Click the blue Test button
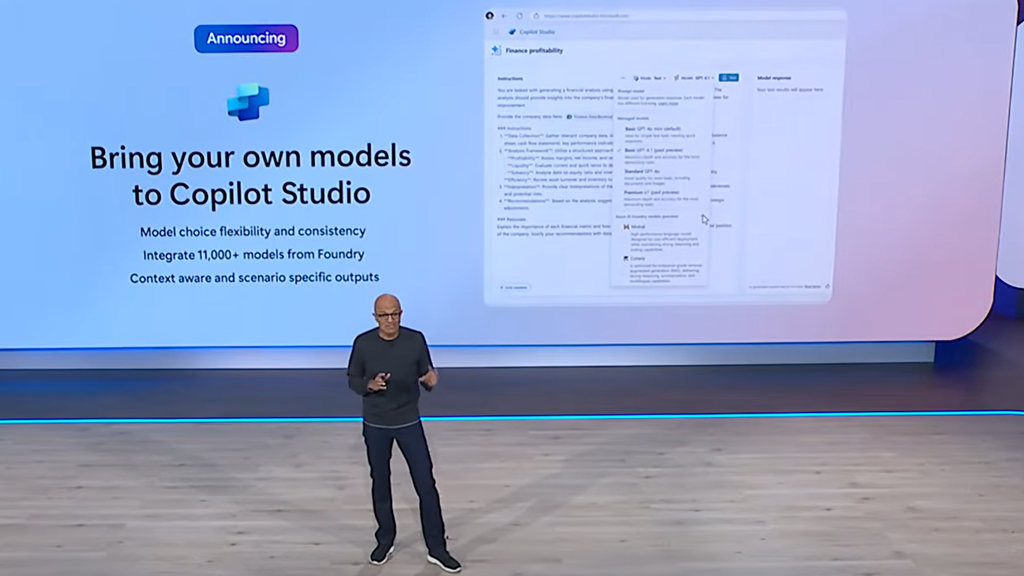 729,77
